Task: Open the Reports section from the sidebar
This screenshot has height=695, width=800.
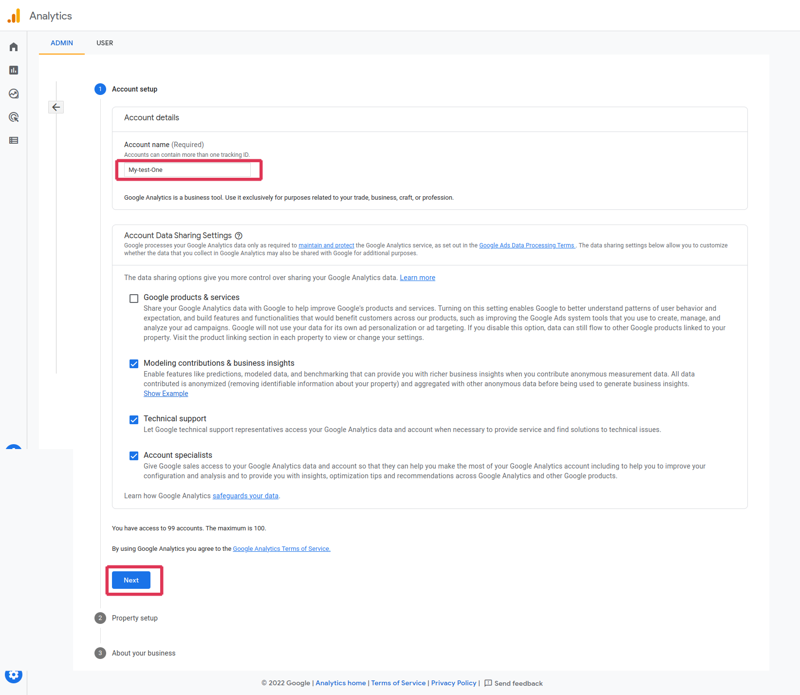Action: coord(12,71)
